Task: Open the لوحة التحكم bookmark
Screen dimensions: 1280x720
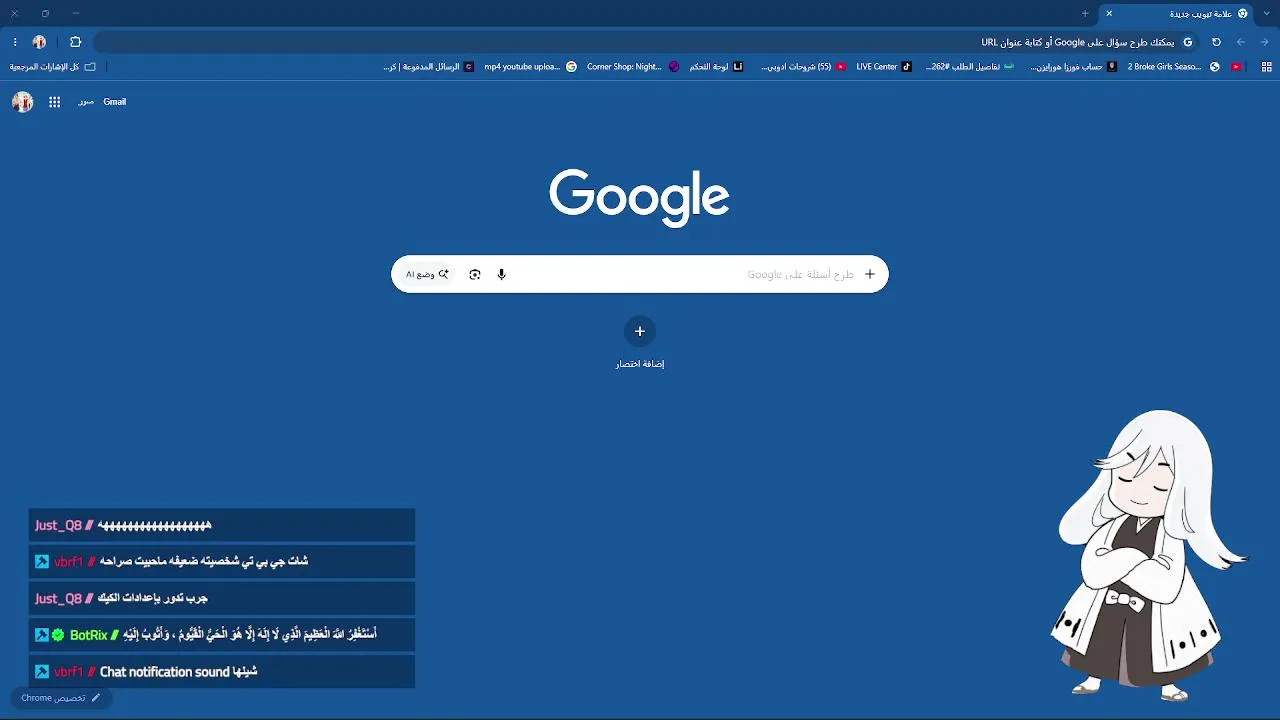Action: (x=716, y=67)
